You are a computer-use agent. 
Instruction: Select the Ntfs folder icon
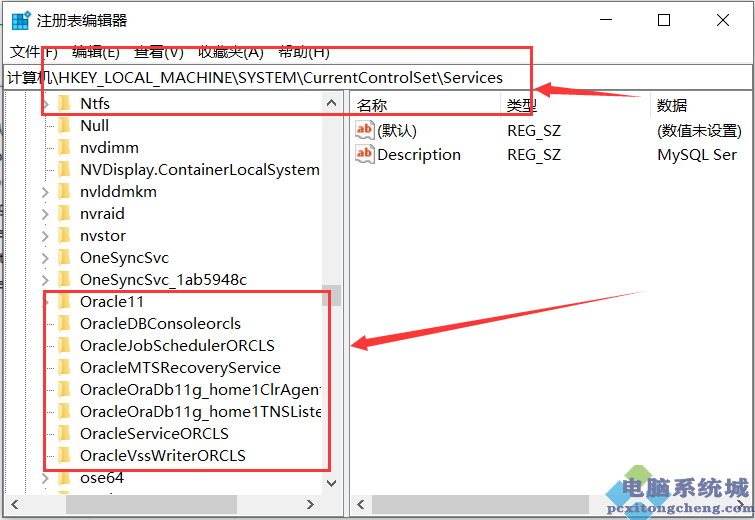click(64, 104)
